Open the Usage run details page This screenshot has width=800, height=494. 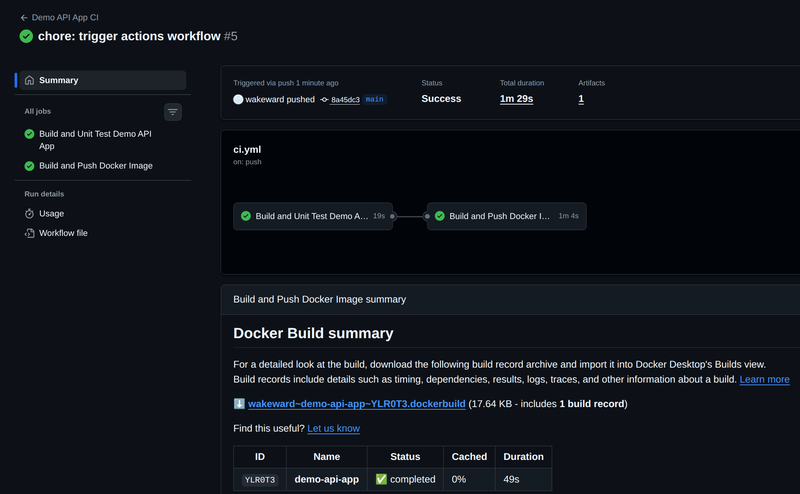coord(51,213)
